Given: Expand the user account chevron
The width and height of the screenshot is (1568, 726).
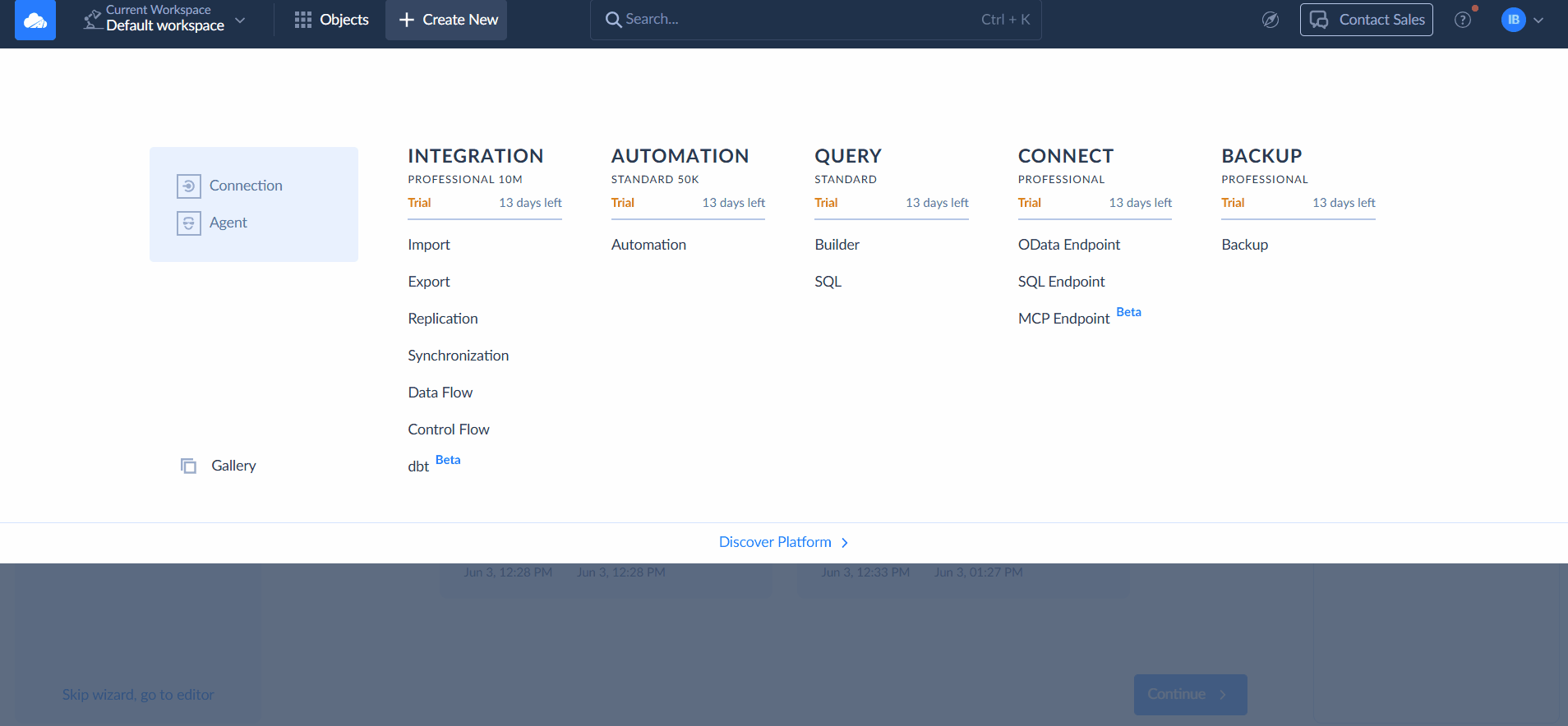Looking at the screenshot, I should pyautogui.click(x=1538, y=21).
